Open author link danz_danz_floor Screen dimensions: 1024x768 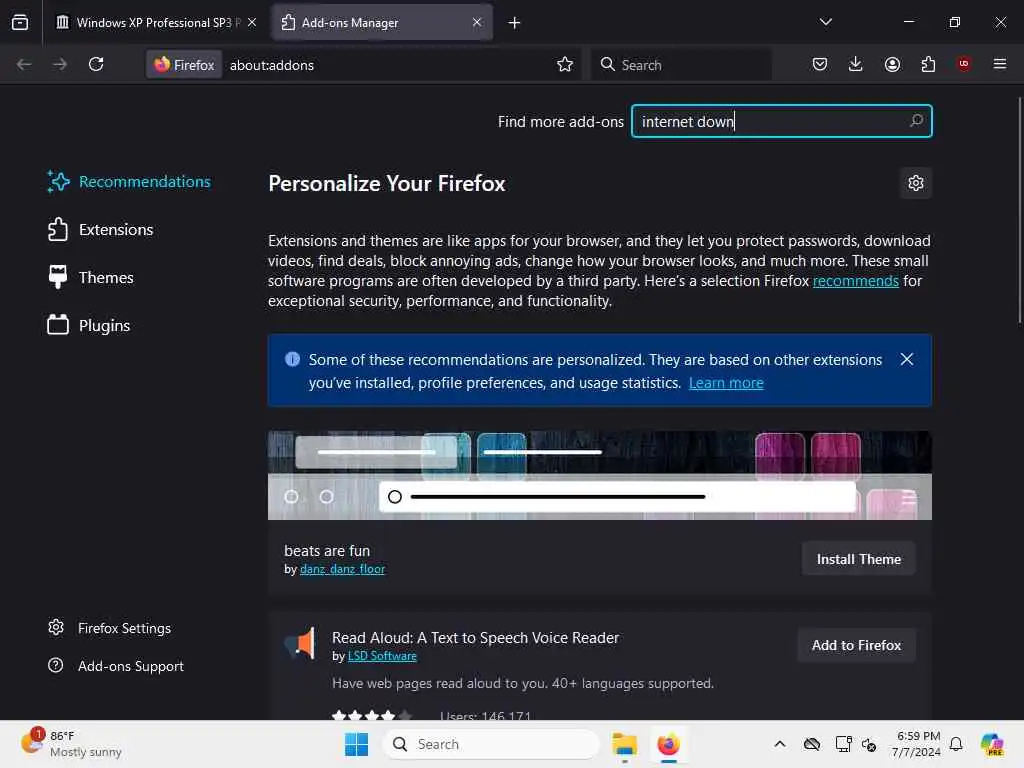click(342, 569)
